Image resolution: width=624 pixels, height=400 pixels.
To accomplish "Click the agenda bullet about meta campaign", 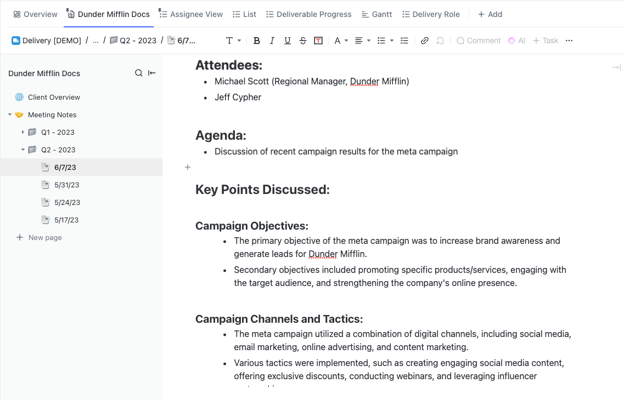I will point(336,152).
